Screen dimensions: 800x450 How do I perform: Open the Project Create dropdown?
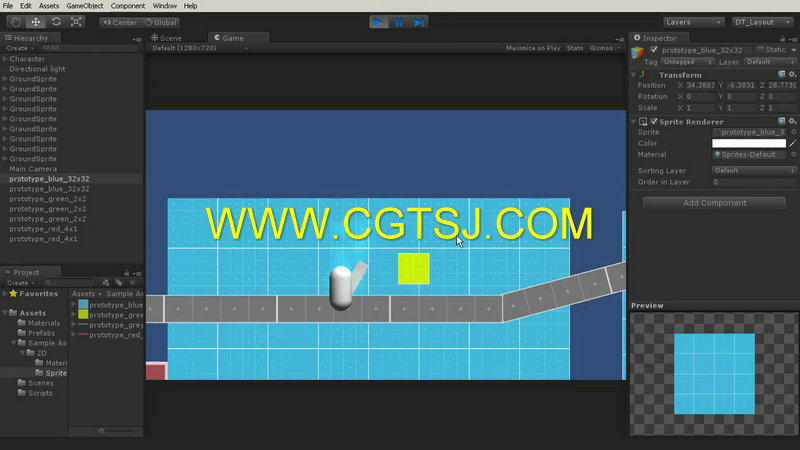point(21,283)
